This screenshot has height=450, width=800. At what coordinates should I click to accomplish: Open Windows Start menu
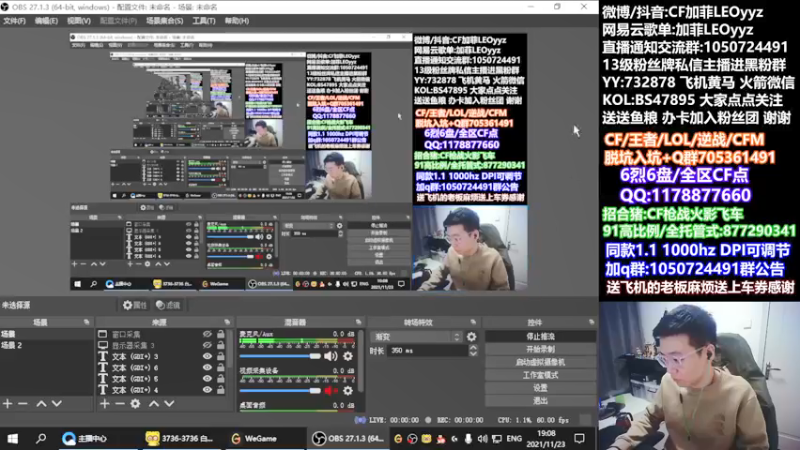[13, 438]
